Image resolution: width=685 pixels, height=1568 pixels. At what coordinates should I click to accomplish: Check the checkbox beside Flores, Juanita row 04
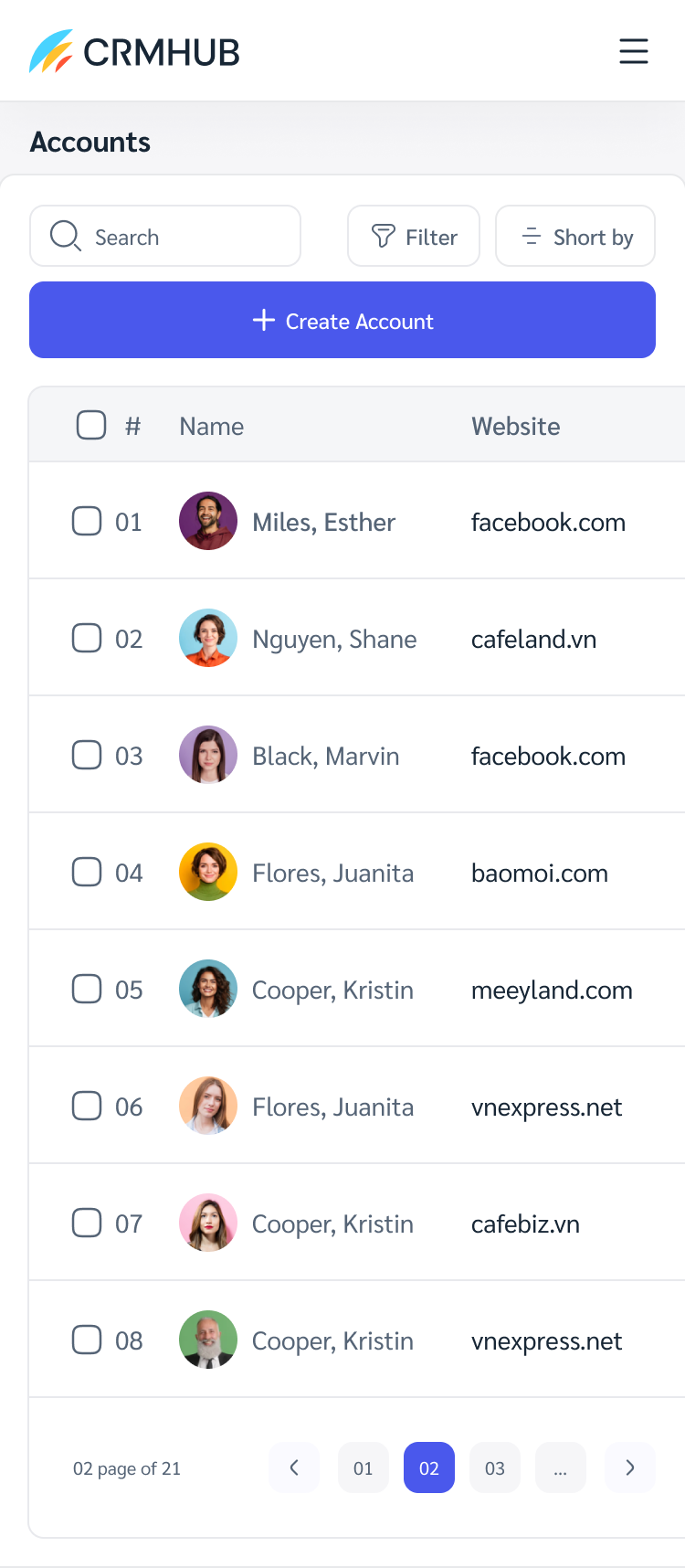[87, 871]
